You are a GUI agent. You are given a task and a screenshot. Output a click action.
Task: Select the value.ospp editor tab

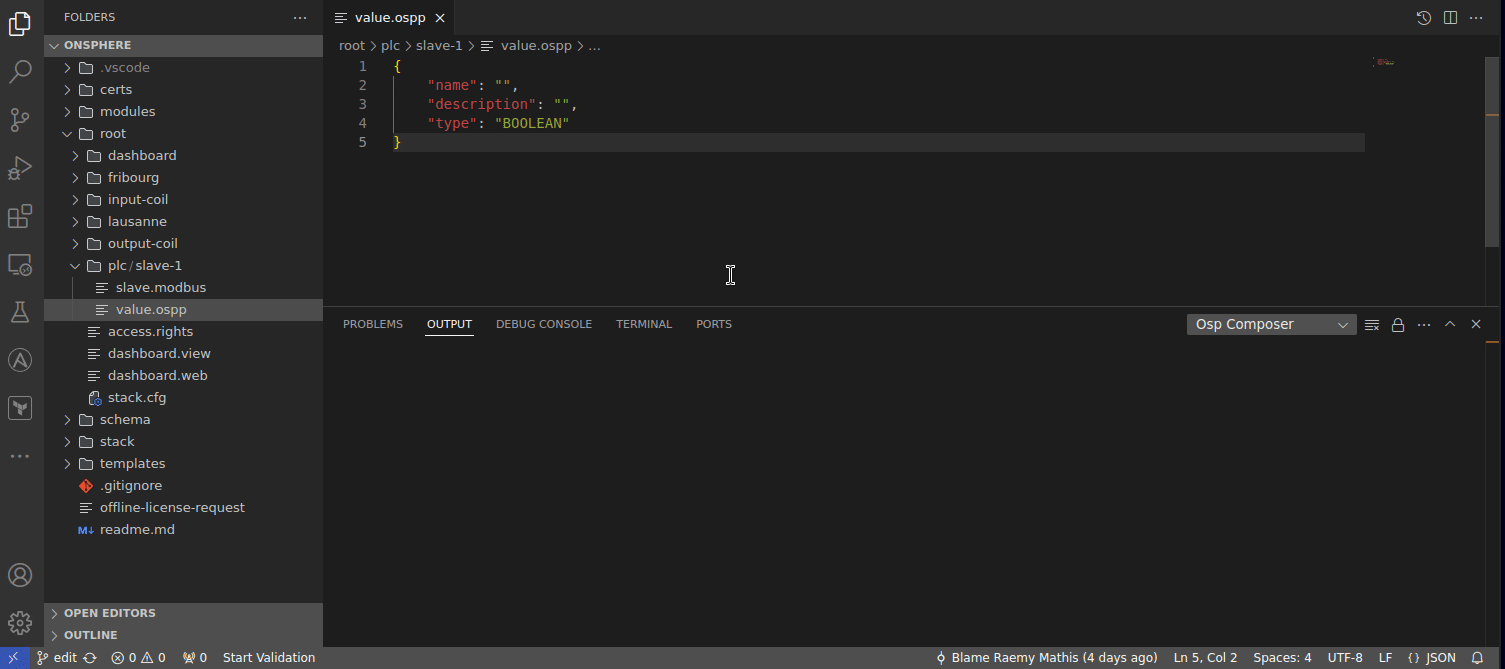390,18
